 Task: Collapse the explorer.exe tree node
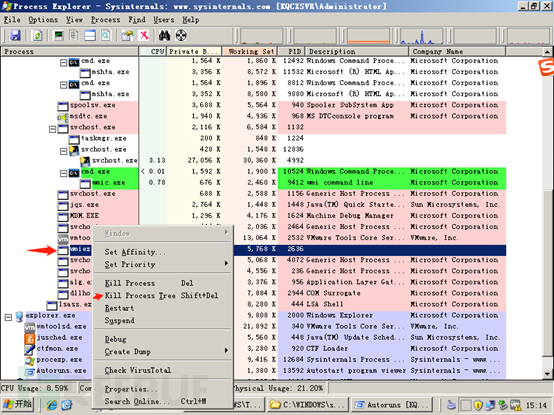coord(8,318)
